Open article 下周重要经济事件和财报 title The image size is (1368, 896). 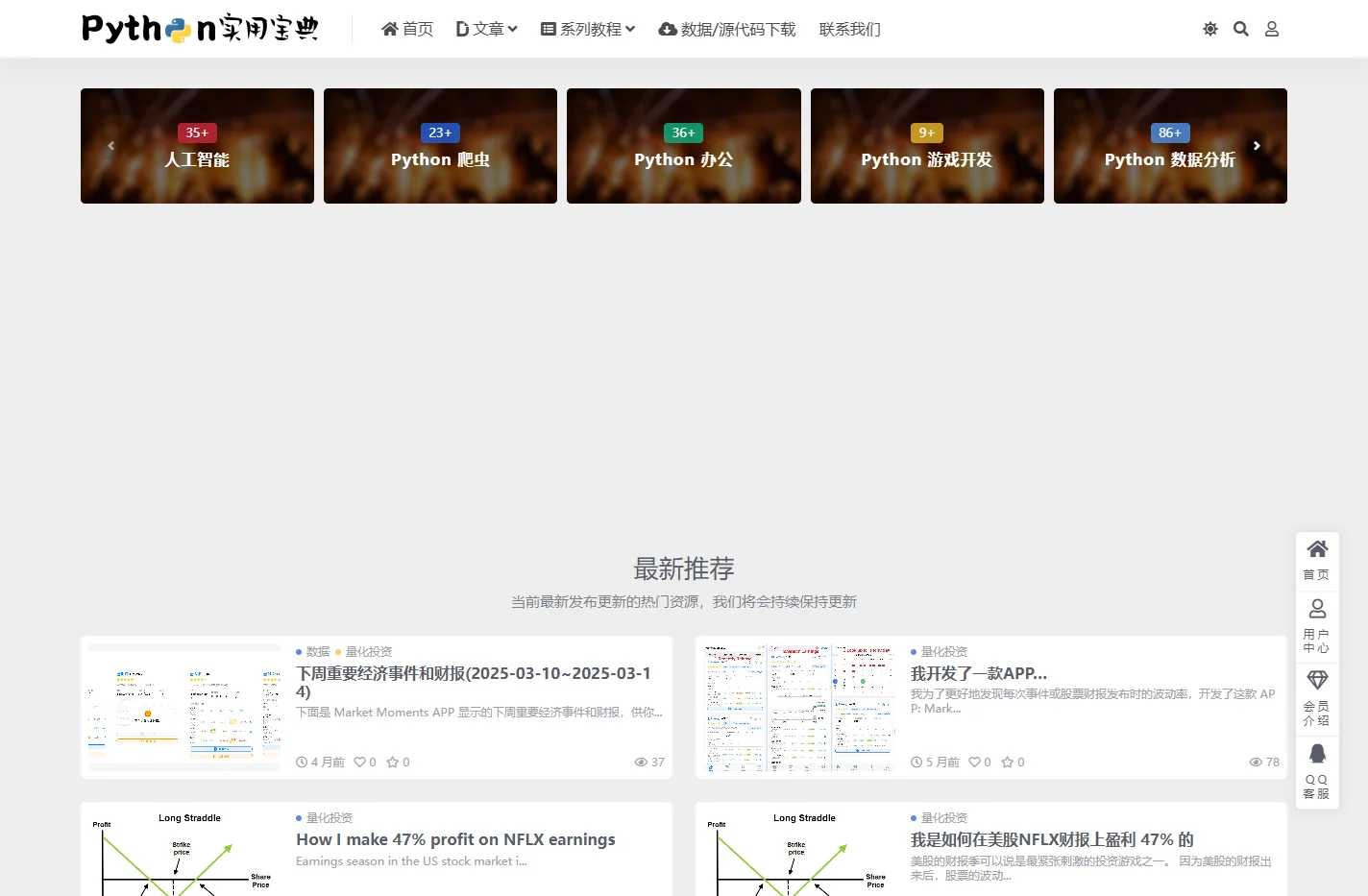pos(474,682)
